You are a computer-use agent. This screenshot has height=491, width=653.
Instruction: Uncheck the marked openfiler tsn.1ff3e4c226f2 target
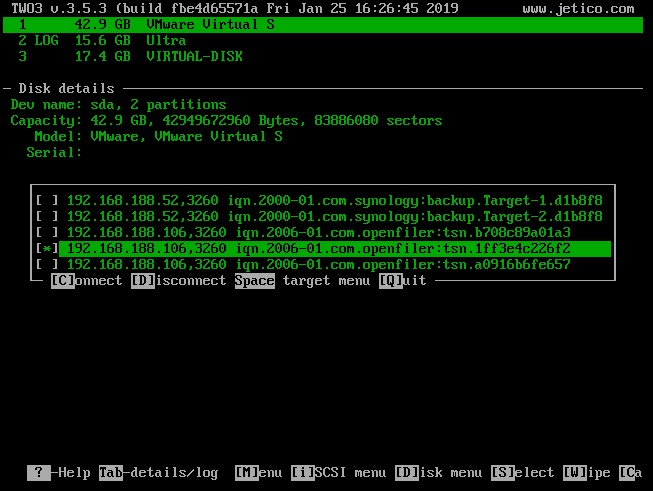coord(47,248)
